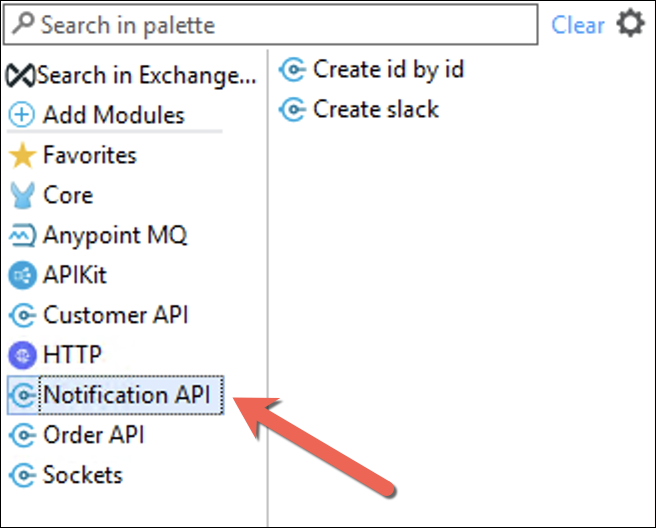Focus the Search in palette field
The image size is (656, 528).
point(270,25)
